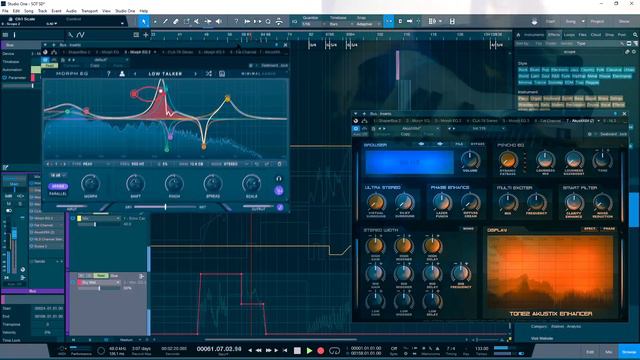
Task: Select the Arrow tool in toolbar
Action: (144, 21)
